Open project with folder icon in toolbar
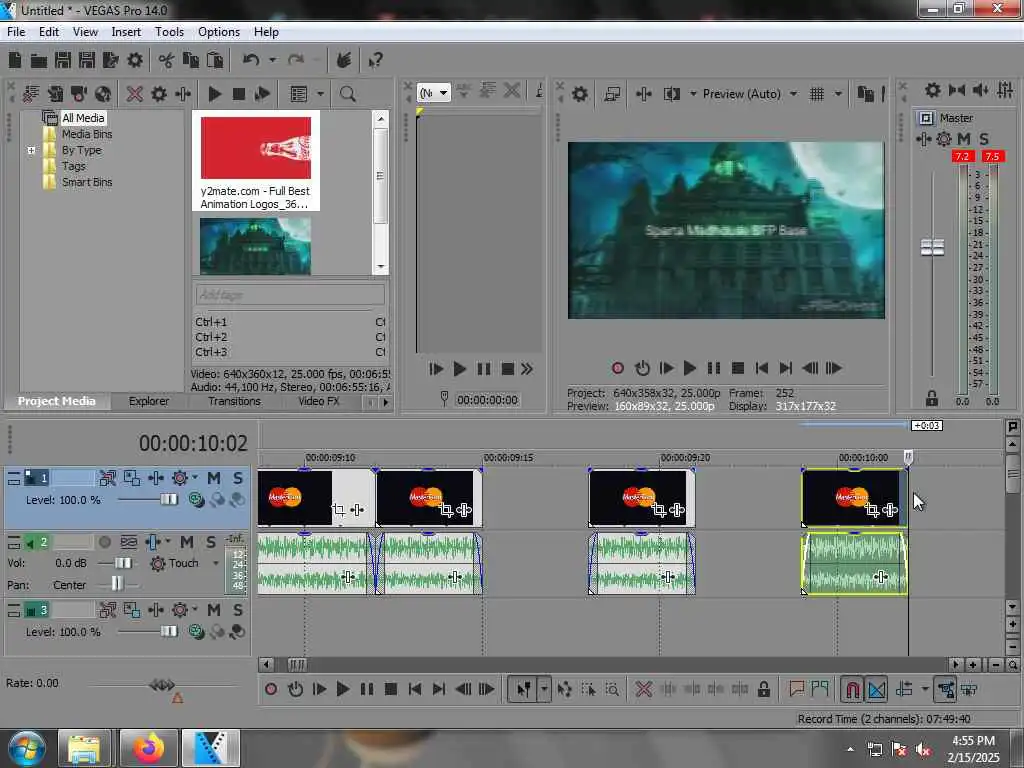 pyautogui.click(x=39, y=61)
